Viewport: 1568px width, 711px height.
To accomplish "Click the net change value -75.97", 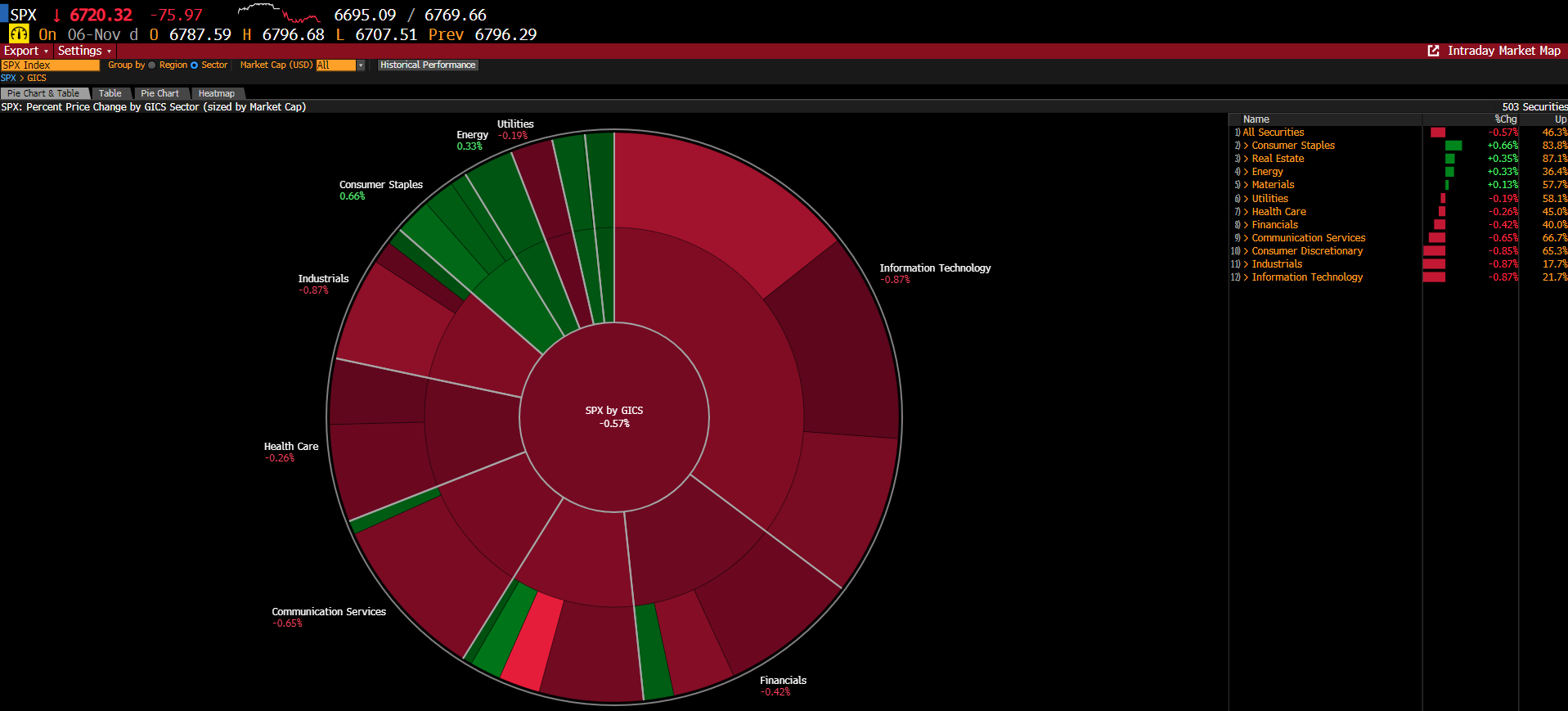I will pyautogui.click(x=176, y=16).
